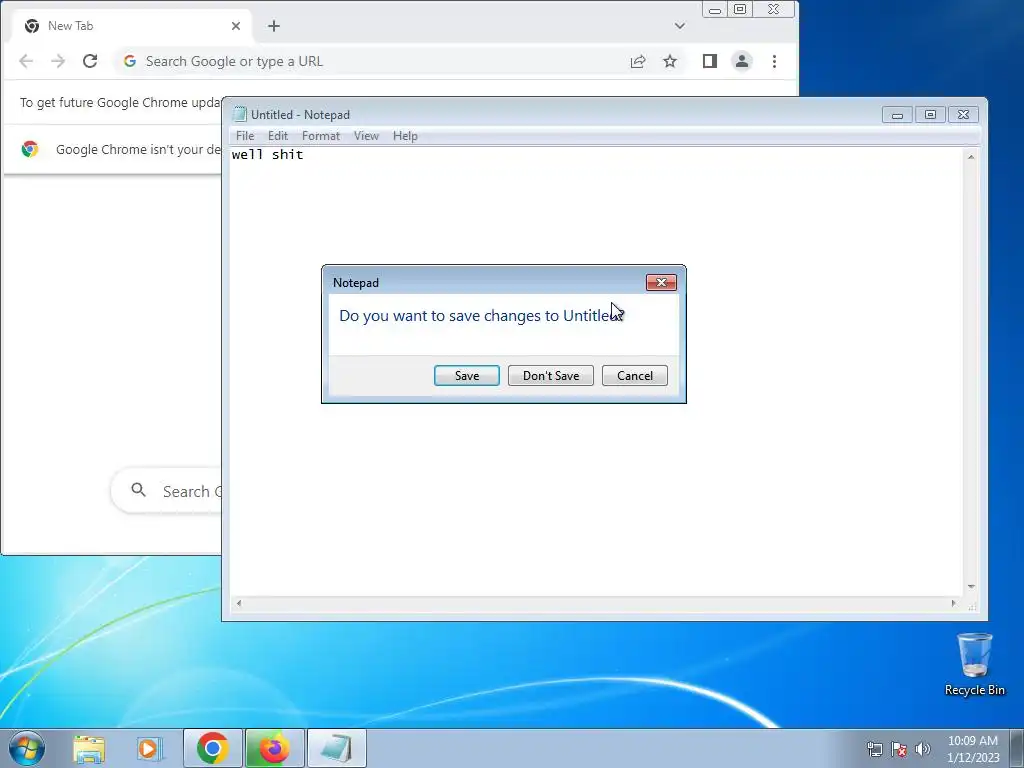Viewport: 1024px width, 768px height.
Task: Open the Recycle Bin desktop icon
Action: (x=974, y=665)
